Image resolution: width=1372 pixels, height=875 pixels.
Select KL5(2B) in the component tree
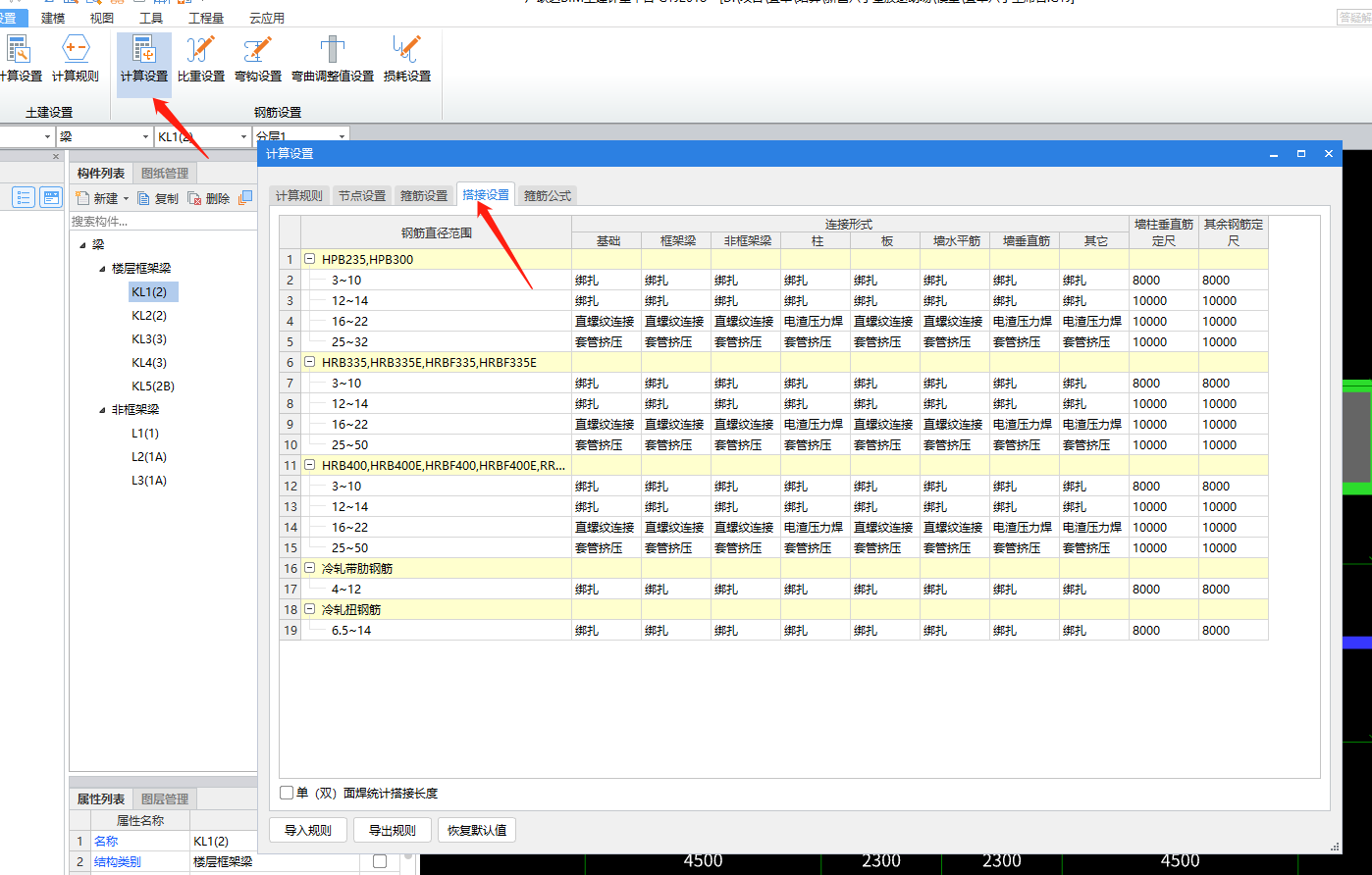(x=153, y=386)
